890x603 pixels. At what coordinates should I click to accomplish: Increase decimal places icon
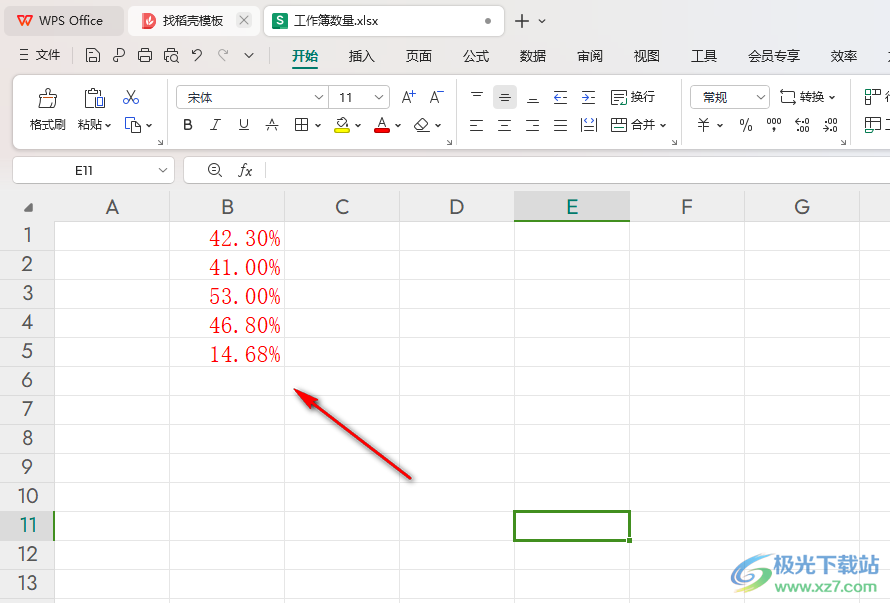[x=802, y=125]
